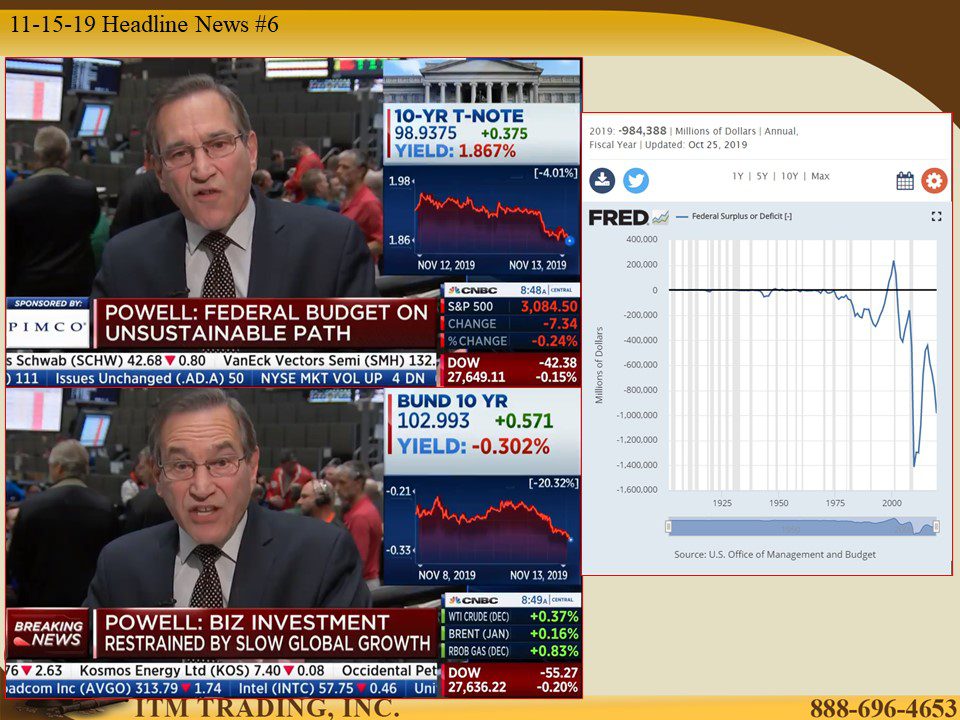Screen dimensions: 960x720
Task: Expand the FRED chart to fullscreen
Action: 936,216
